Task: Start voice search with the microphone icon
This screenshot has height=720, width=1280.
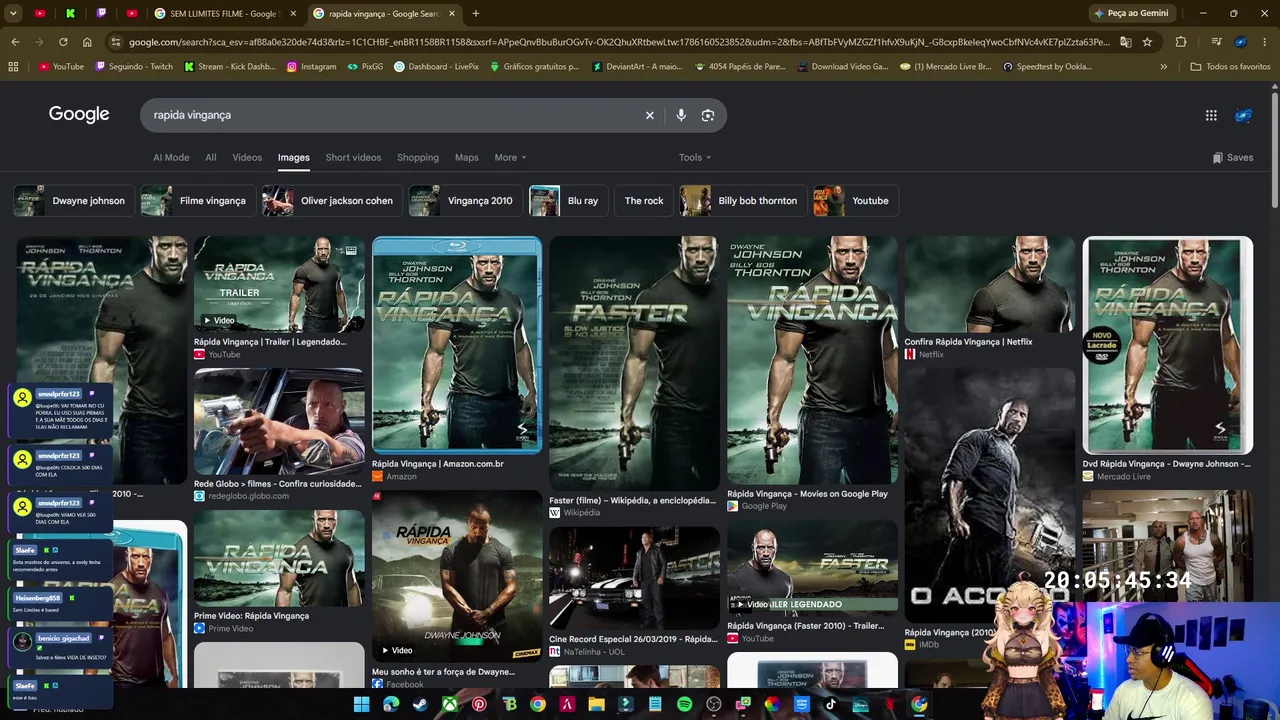Action: 681,115
